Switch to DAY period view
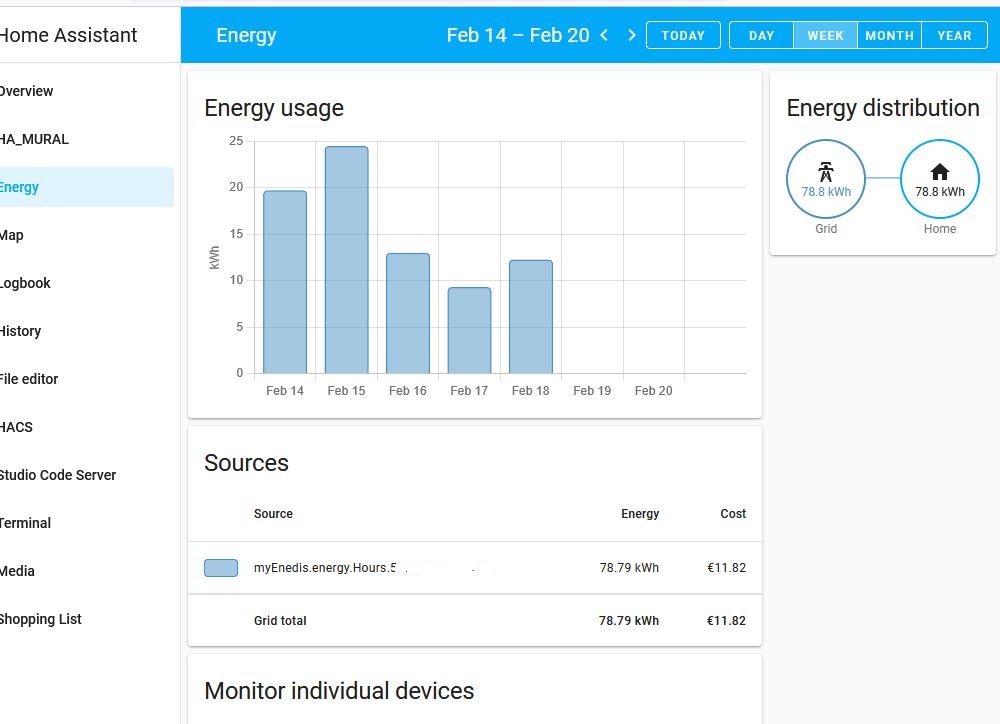The image size is (1000, 724). [x=761, y=35]
